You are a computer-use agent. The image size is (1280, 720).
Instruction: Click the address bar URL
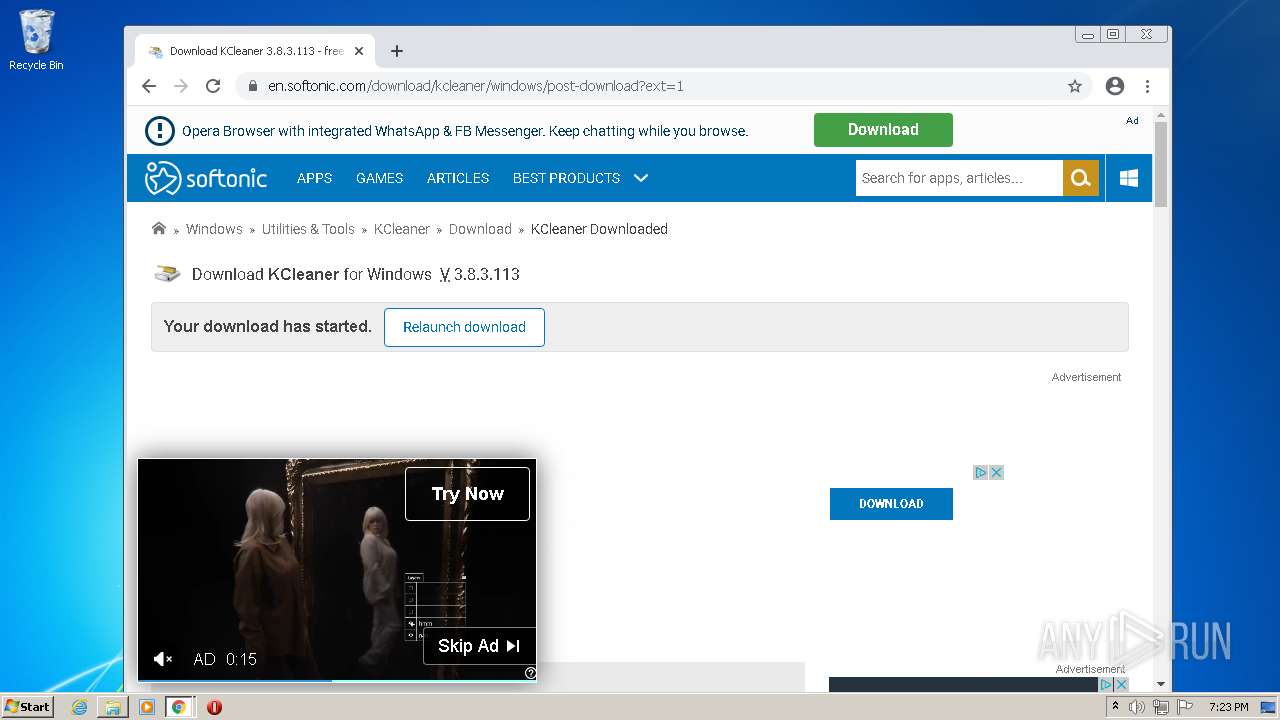476,86
